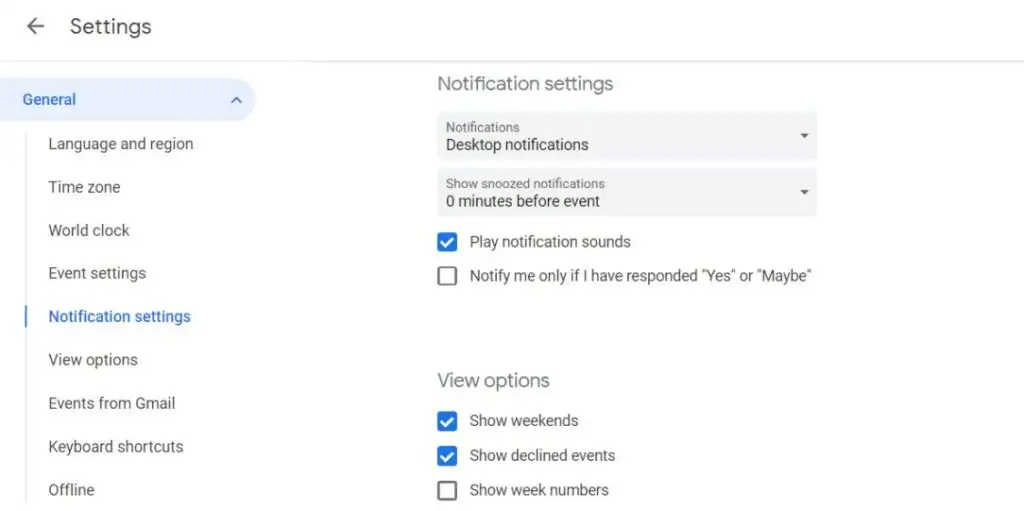The width and height of the screenshot is (1024, 511).
Task: Open the Notifications dropdown
Action: 627,136
